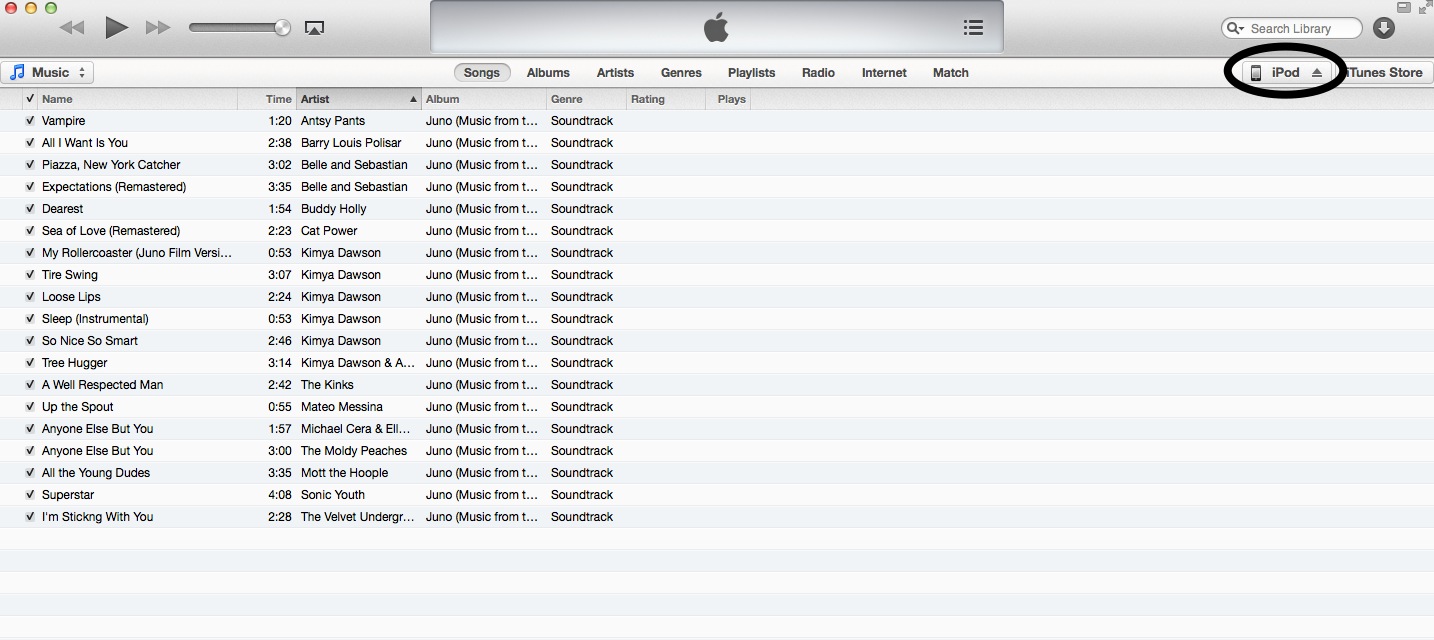Toggle checkbox for Superstar
The image size is (1434, 640).
coord(30,495)
